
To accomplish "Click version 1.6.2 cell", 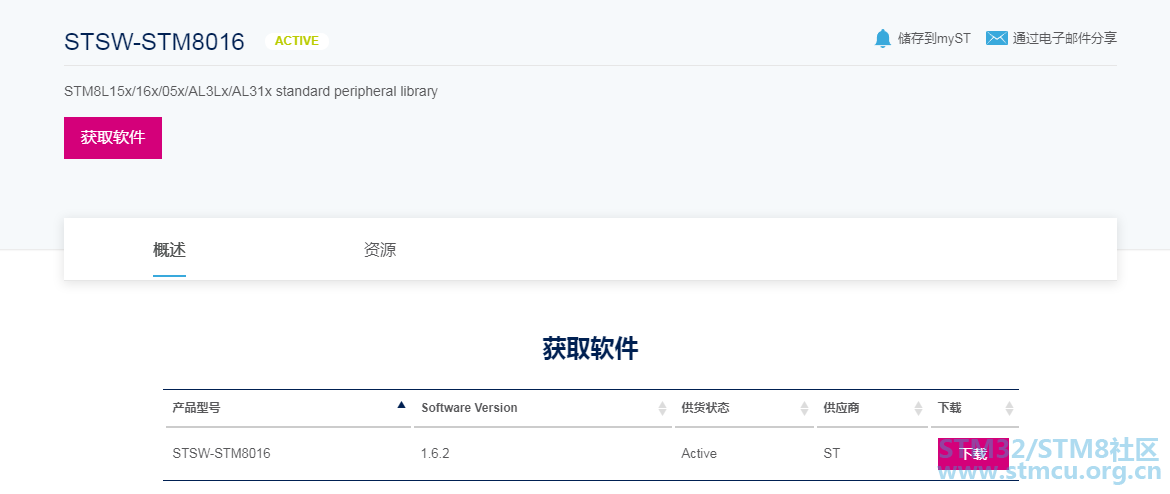I will 435,453.
